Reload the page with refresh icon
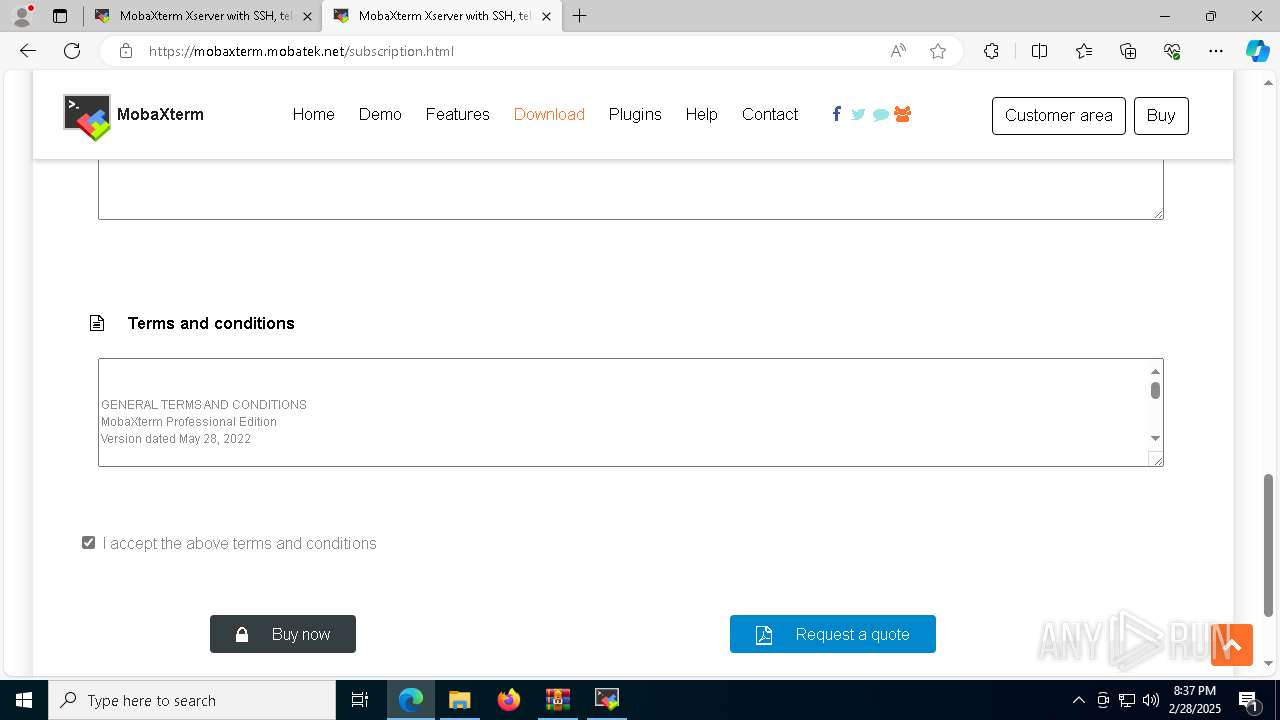Image resolution: width=1280 pixels, height=720 pixels. 72,51
